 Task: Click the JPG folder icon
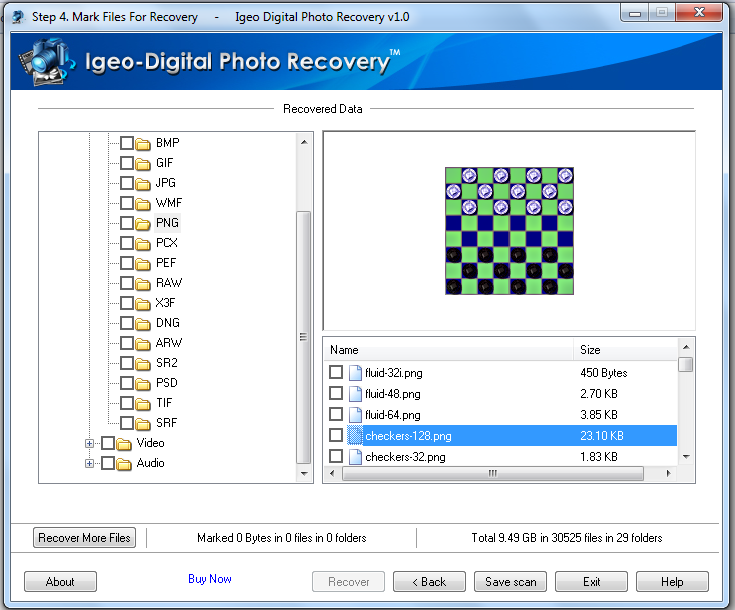click(x=143, y=183)
